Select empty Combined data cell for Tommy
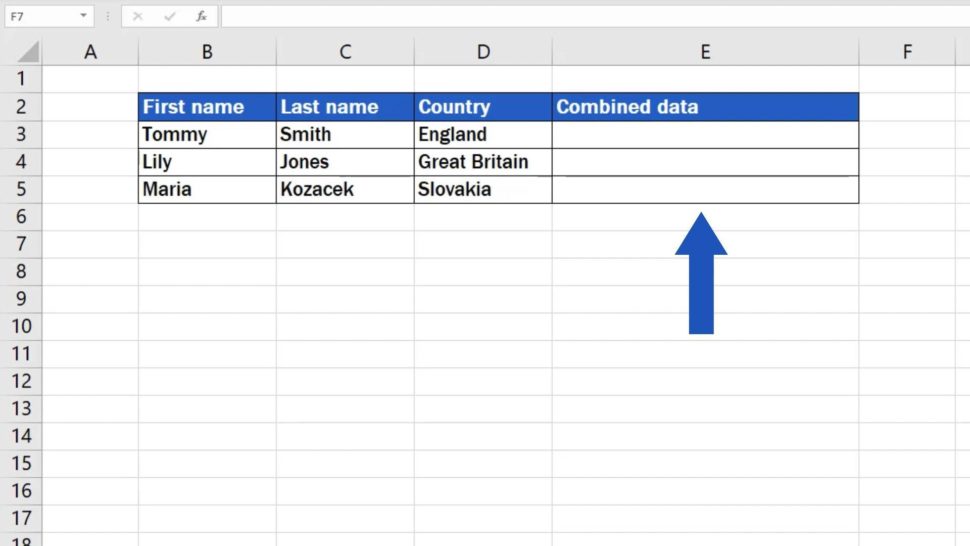This screenshot has height=546, width=970. tap(705, 134)
